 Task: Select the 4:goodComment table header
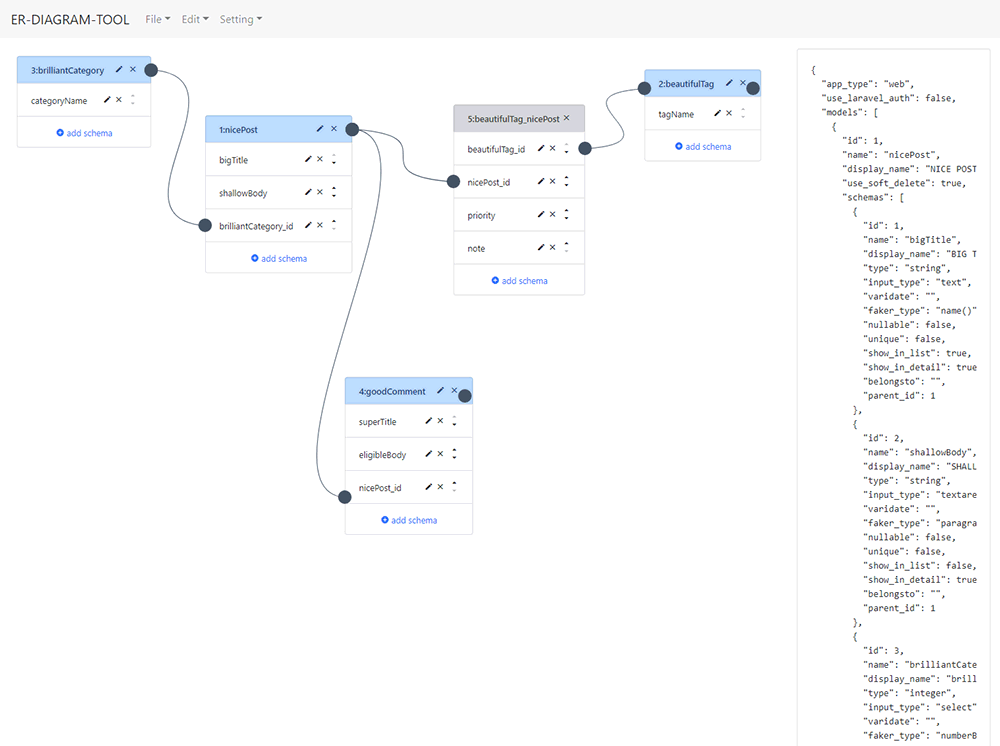point(409,391)
